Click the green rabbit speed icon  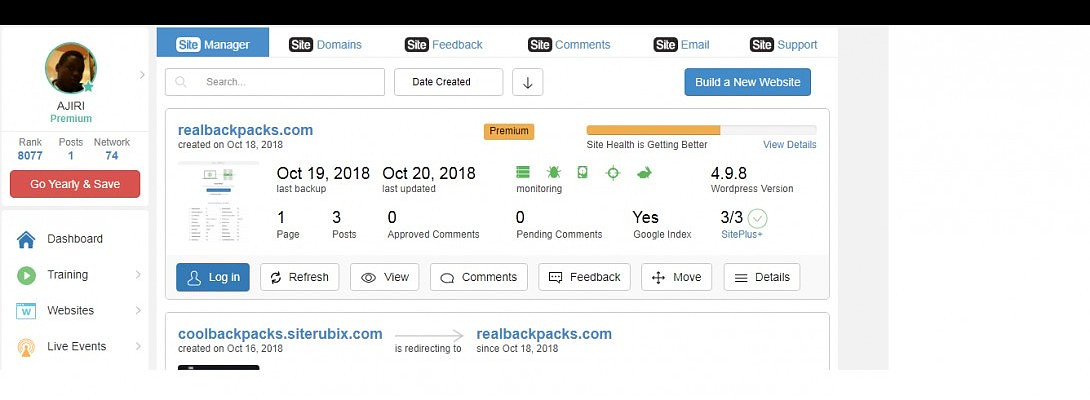(x=644, y=172)
